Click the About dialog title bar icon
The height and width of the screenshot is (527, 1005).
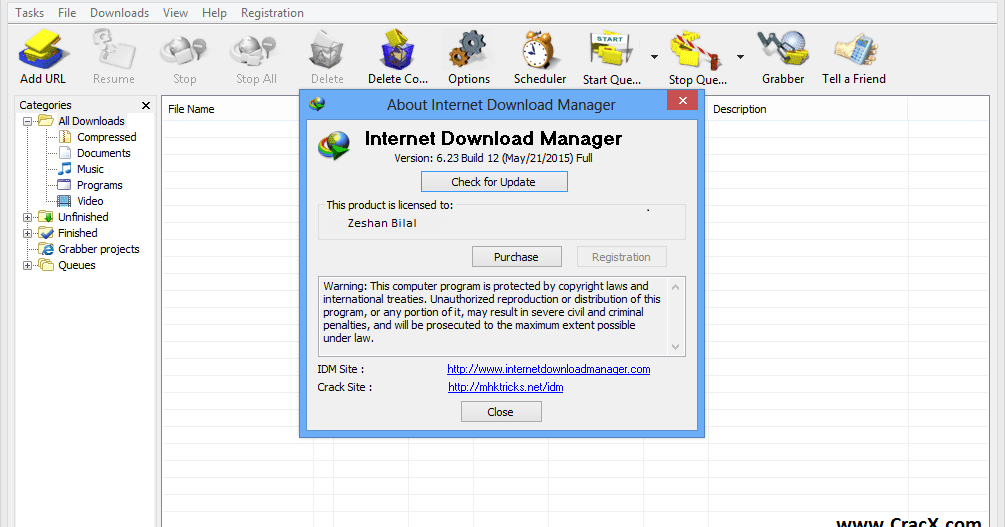pyautogui.click(x=317, y=104)
